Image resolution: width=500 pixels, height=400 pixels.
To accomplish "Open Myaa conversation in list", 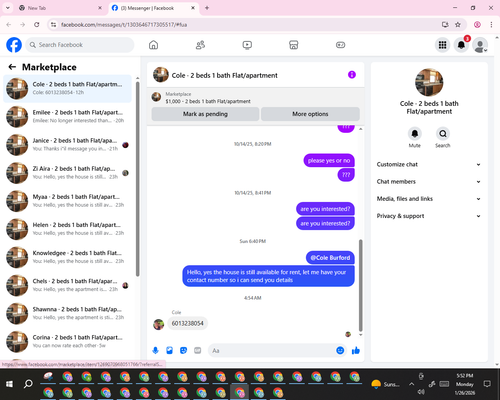I will coord(67,201).
